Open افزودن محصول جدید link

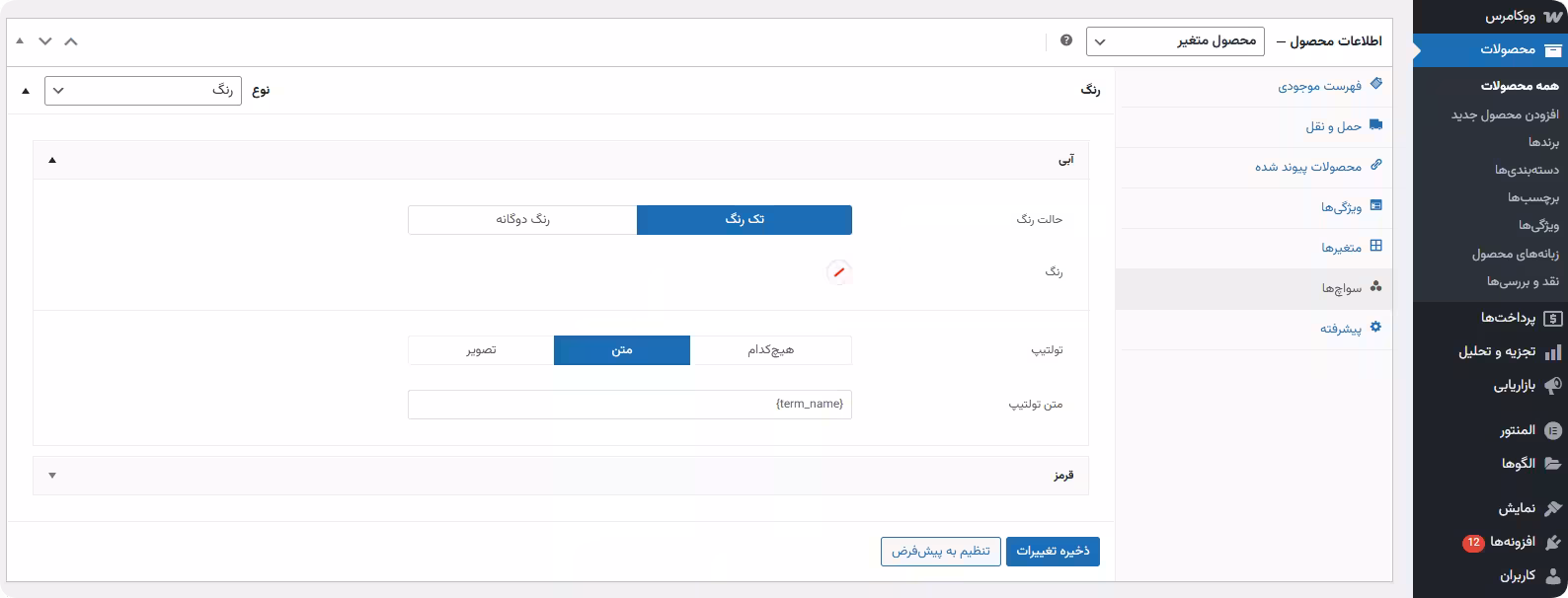pyautogui.click(x=1506, y=114)
